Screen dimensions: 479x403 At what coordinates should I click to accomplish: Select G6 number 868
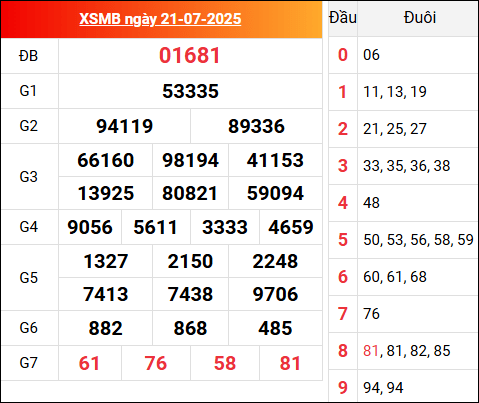tap(190, 328)
